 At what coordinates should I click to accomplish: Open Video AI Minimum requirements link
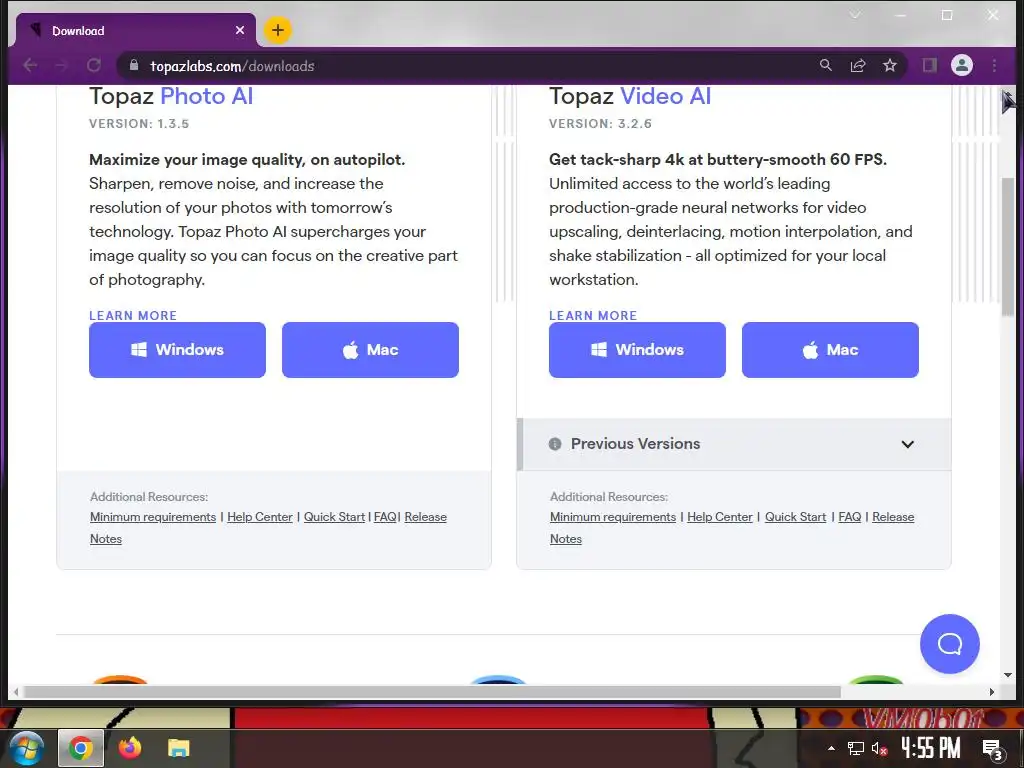tap(613, 517)
